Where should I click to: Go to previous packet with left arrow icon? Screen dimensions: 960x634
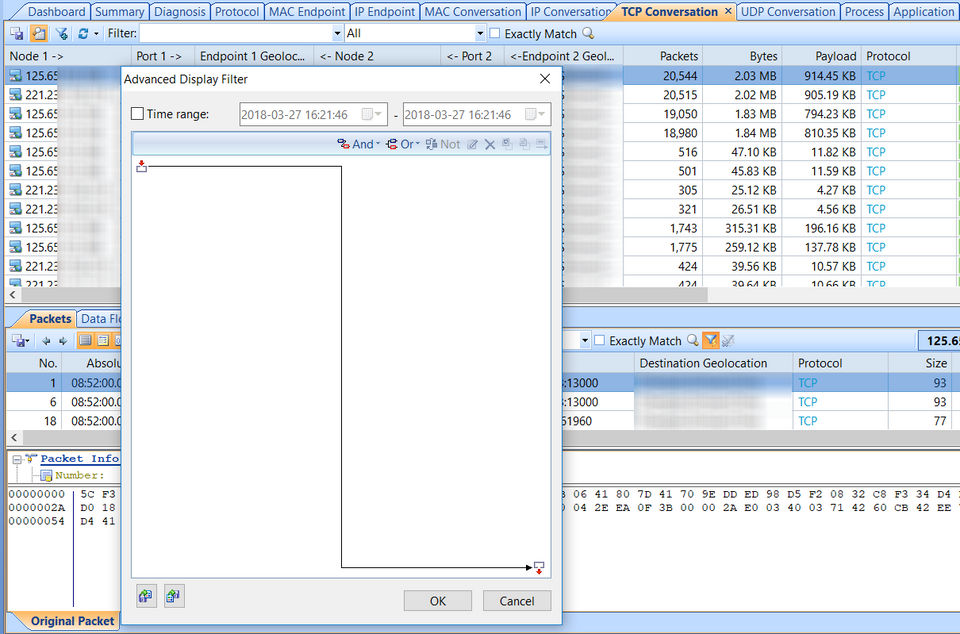46,341
